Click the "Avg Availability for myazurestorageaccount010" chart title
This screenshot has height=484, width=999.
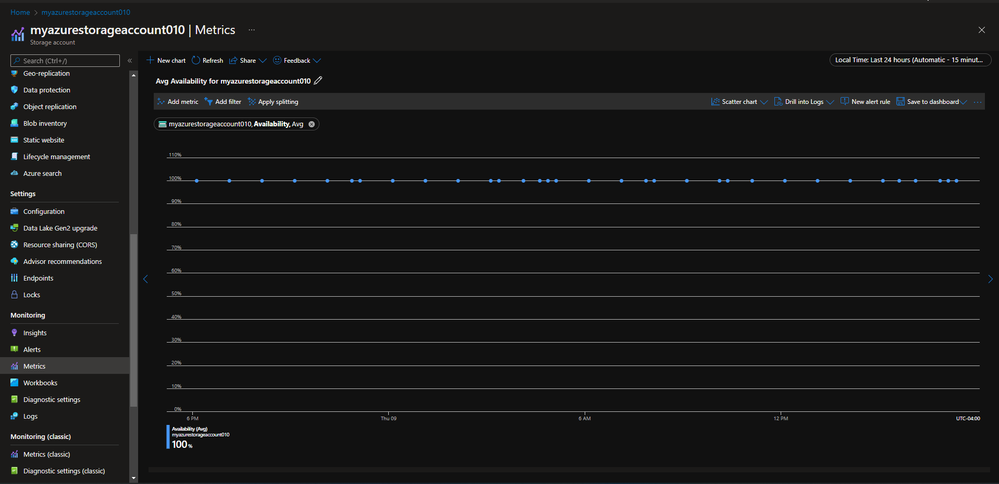pos(233,81)
